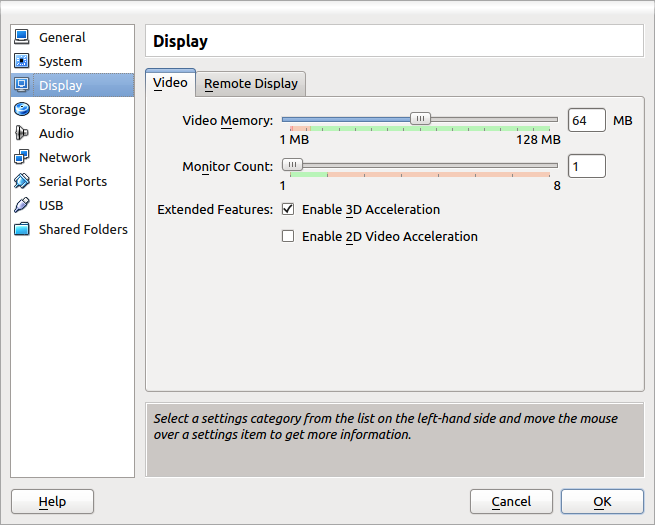Click the Help button

point(52,501)
